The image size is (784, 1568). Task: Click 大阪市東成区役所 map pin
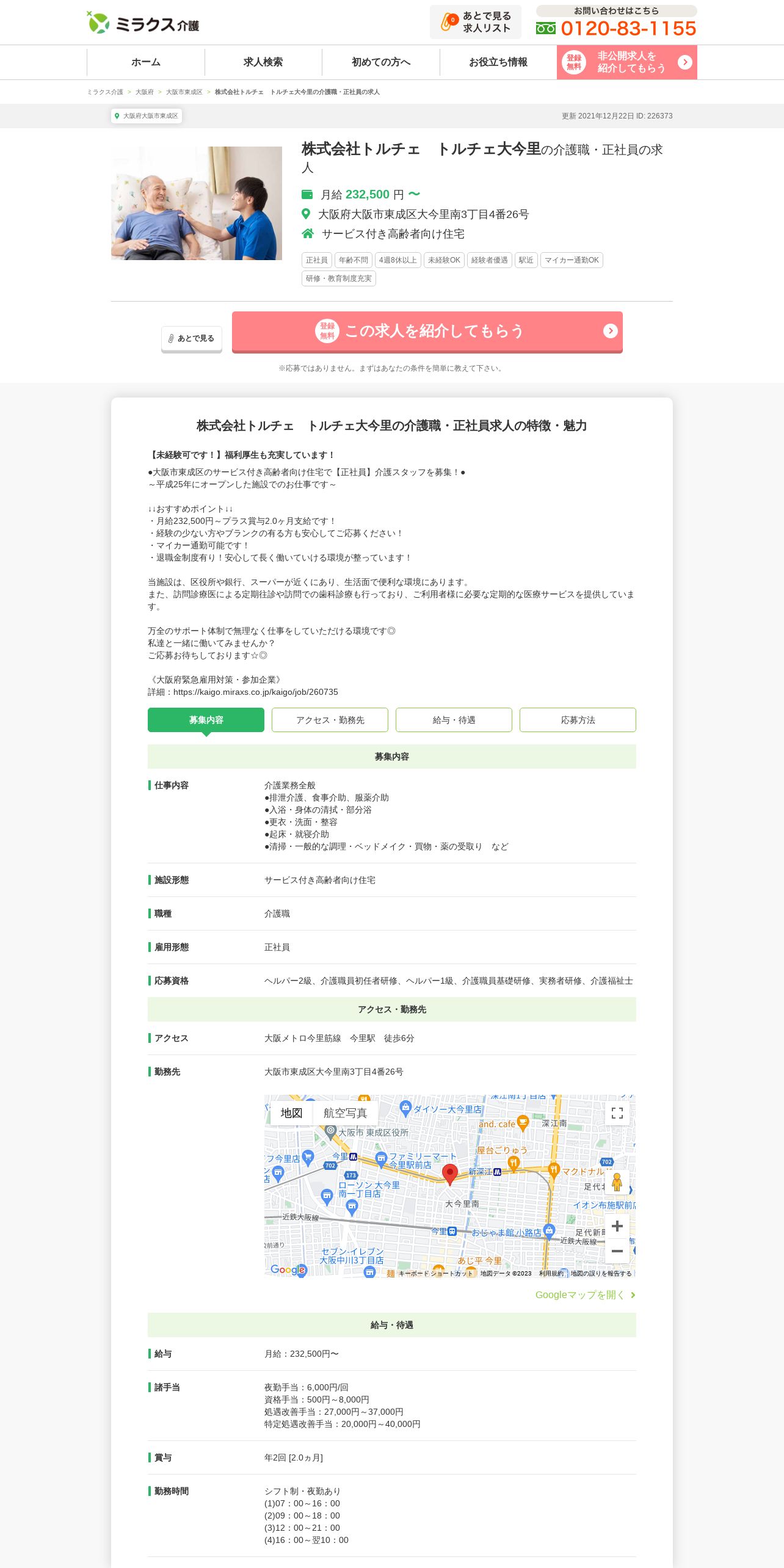330,1131
